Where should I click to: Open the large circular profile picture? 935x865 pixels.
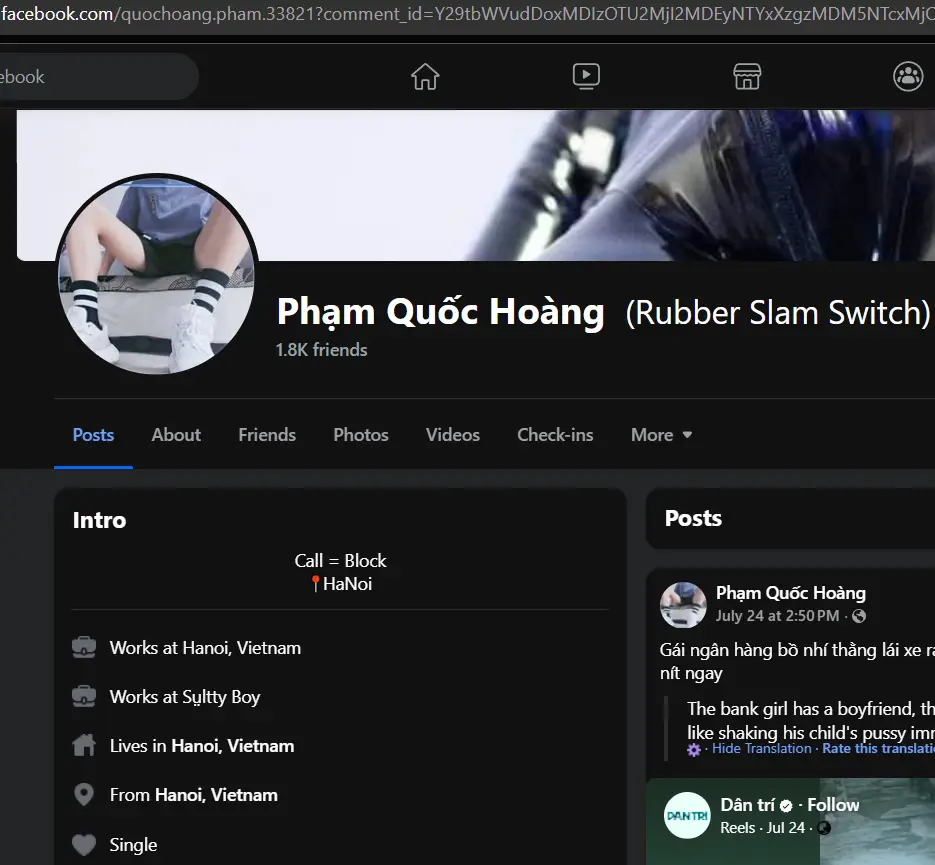157,275
